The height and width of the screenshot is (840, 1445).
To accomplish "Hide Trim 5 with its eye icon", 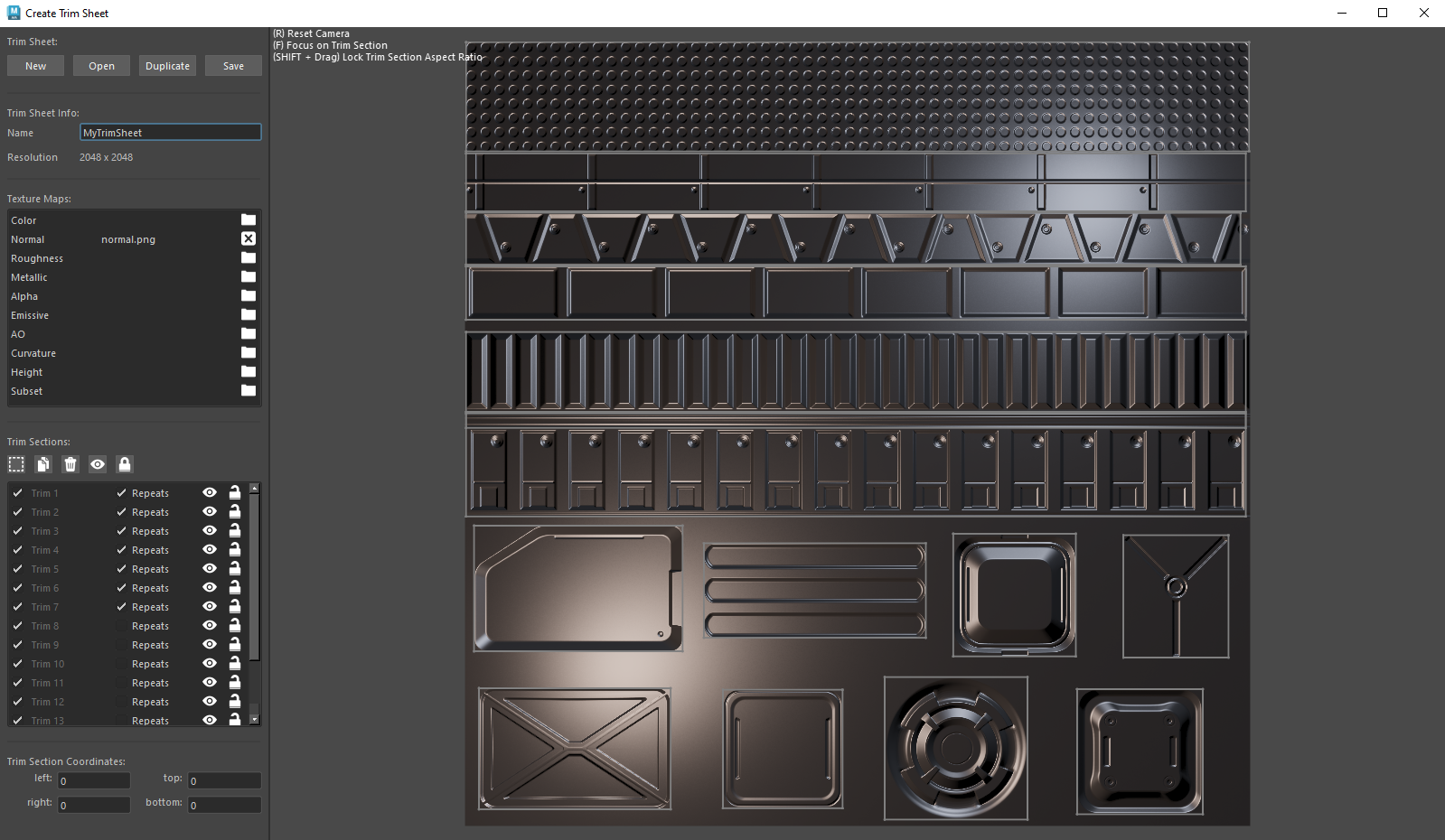I will coord(210,569).
